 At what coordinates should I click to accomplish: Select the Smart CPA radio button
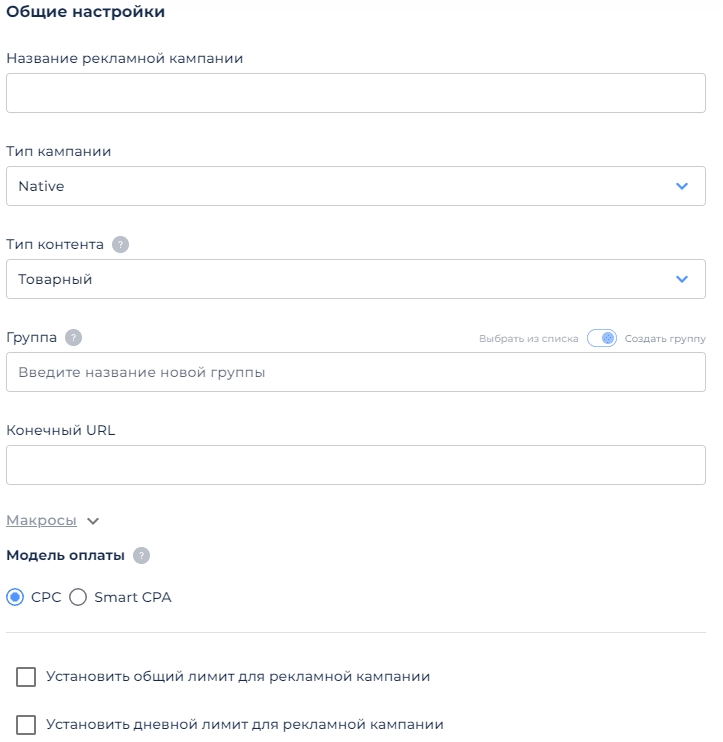coord(78,597)
